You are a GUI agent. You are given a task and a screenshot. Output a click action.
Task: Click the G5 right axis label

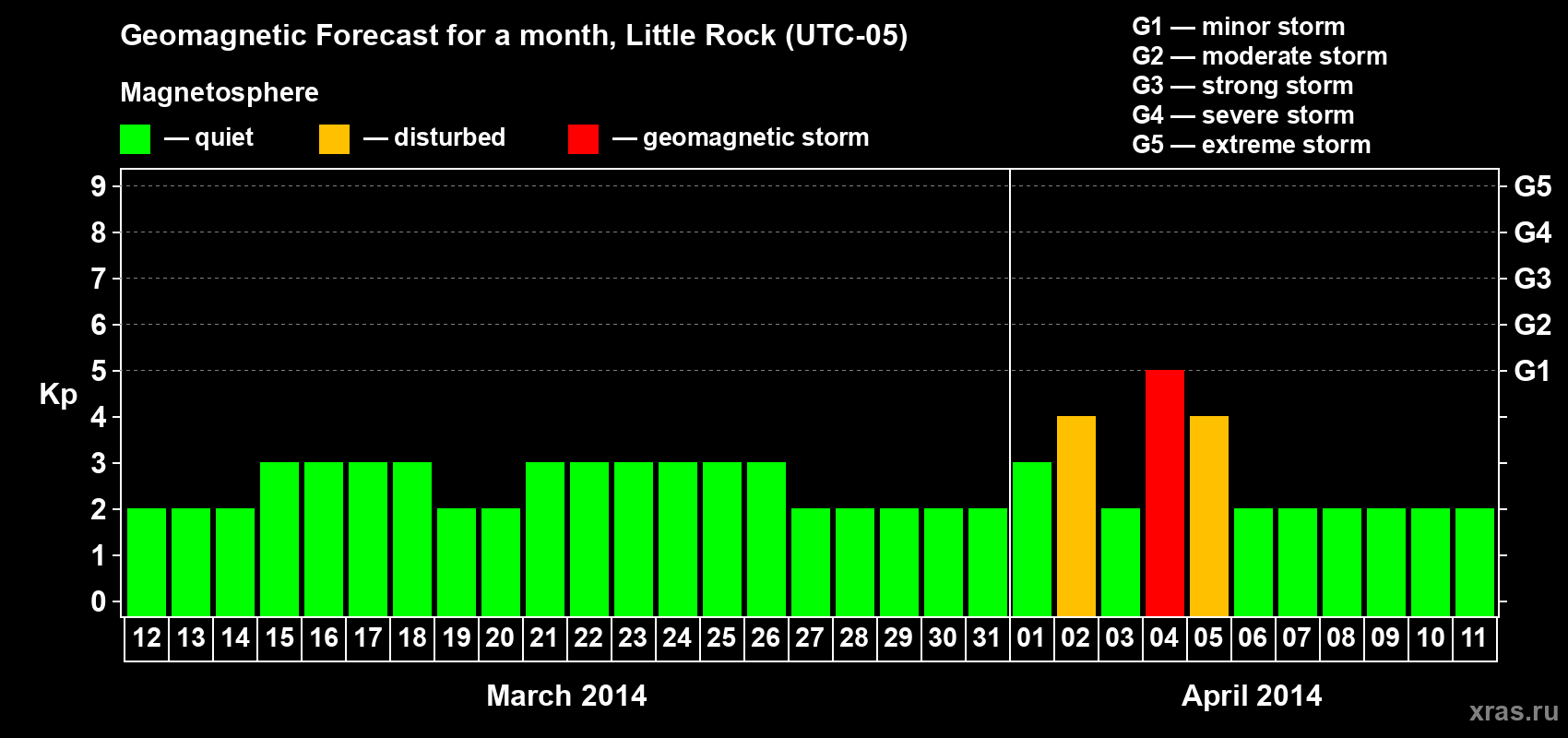pyautogui.click(x=1533, y=186)
